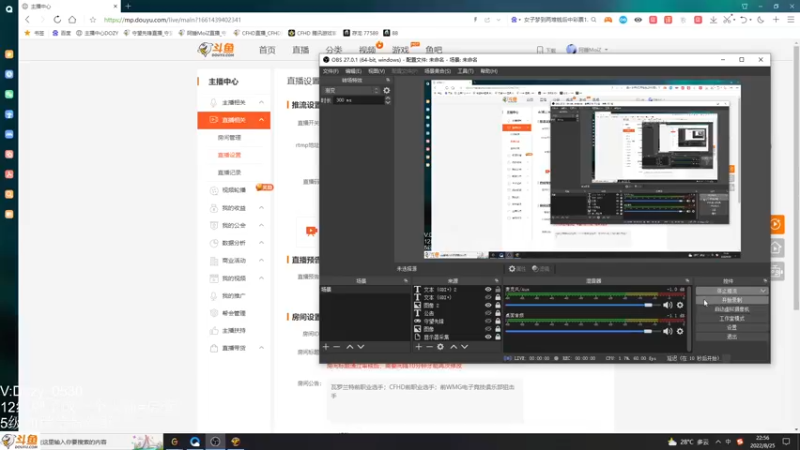The width and height of the screenshot is (800, 450).
Task: Lock the 公告 source
Action: [x=498, y=313]
